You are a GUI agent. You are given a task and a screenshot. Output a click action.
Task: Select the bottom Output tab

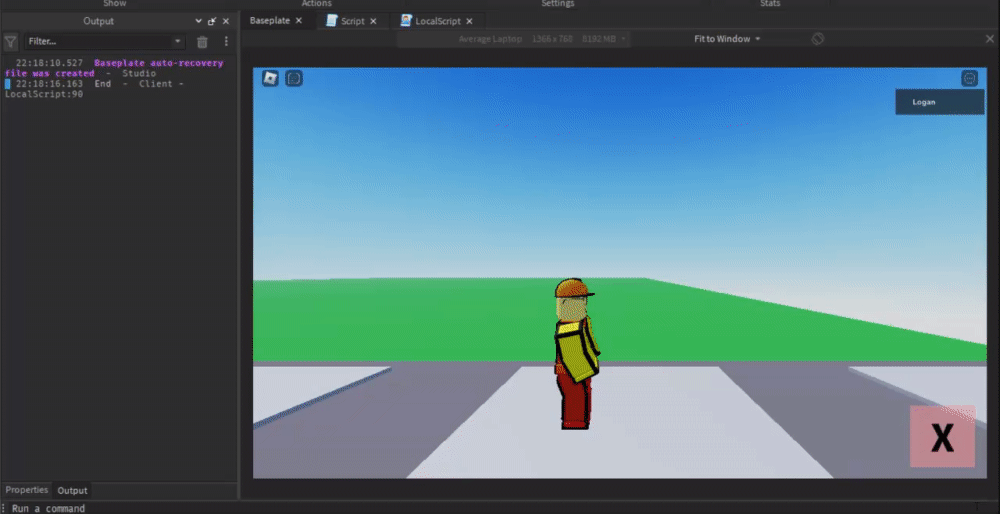pos(73,490)
